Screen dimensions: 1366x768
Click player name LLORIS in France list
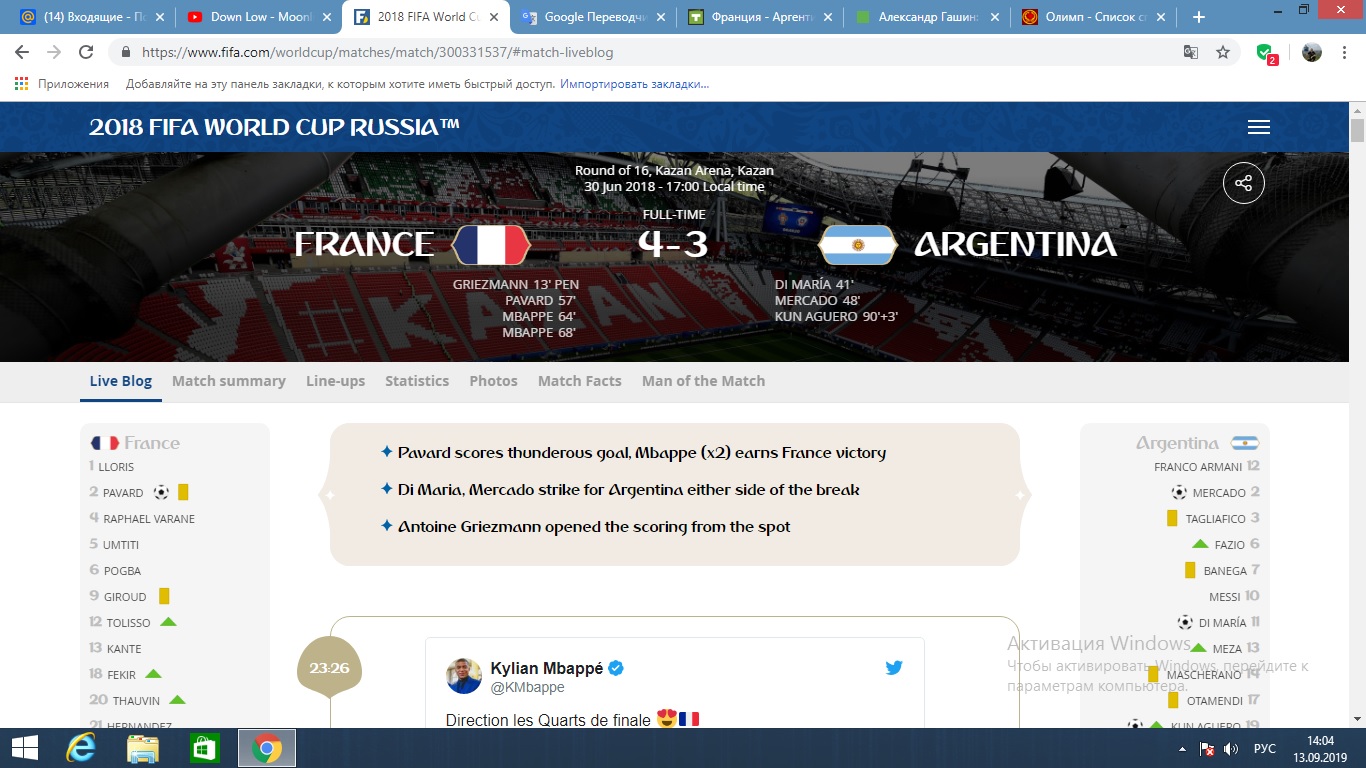[x=116, y=466]
